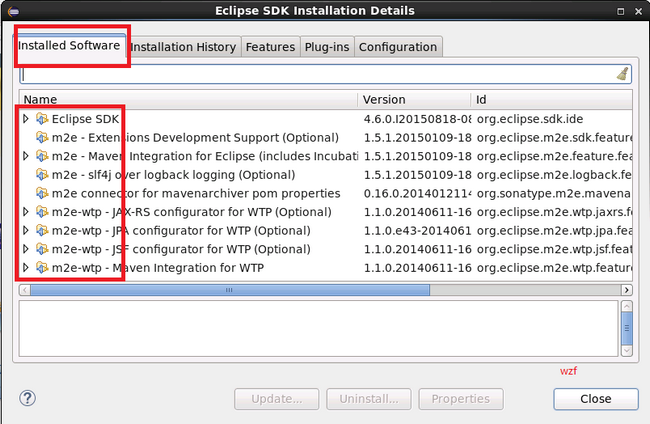Sort the list by Name column header
This screenshot has width=650, height=424.
point(189,99)
